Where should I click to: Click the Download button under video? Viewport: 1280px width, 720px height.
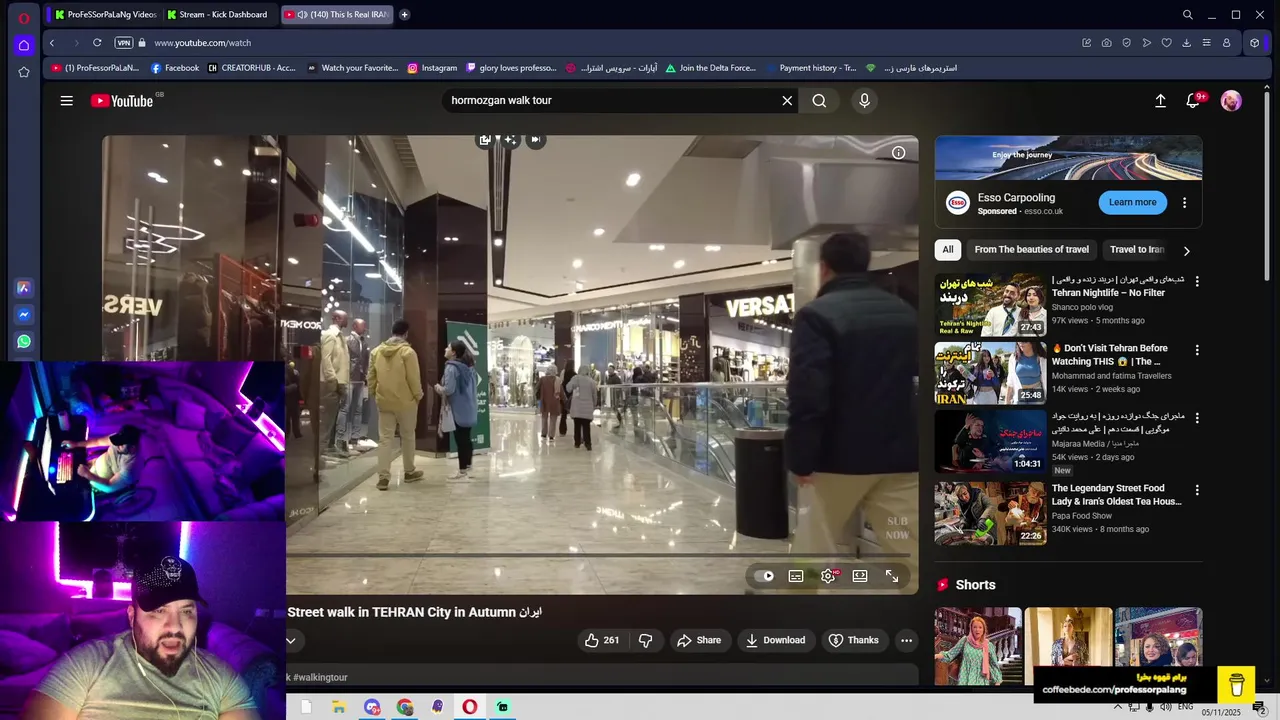[775, 640]
